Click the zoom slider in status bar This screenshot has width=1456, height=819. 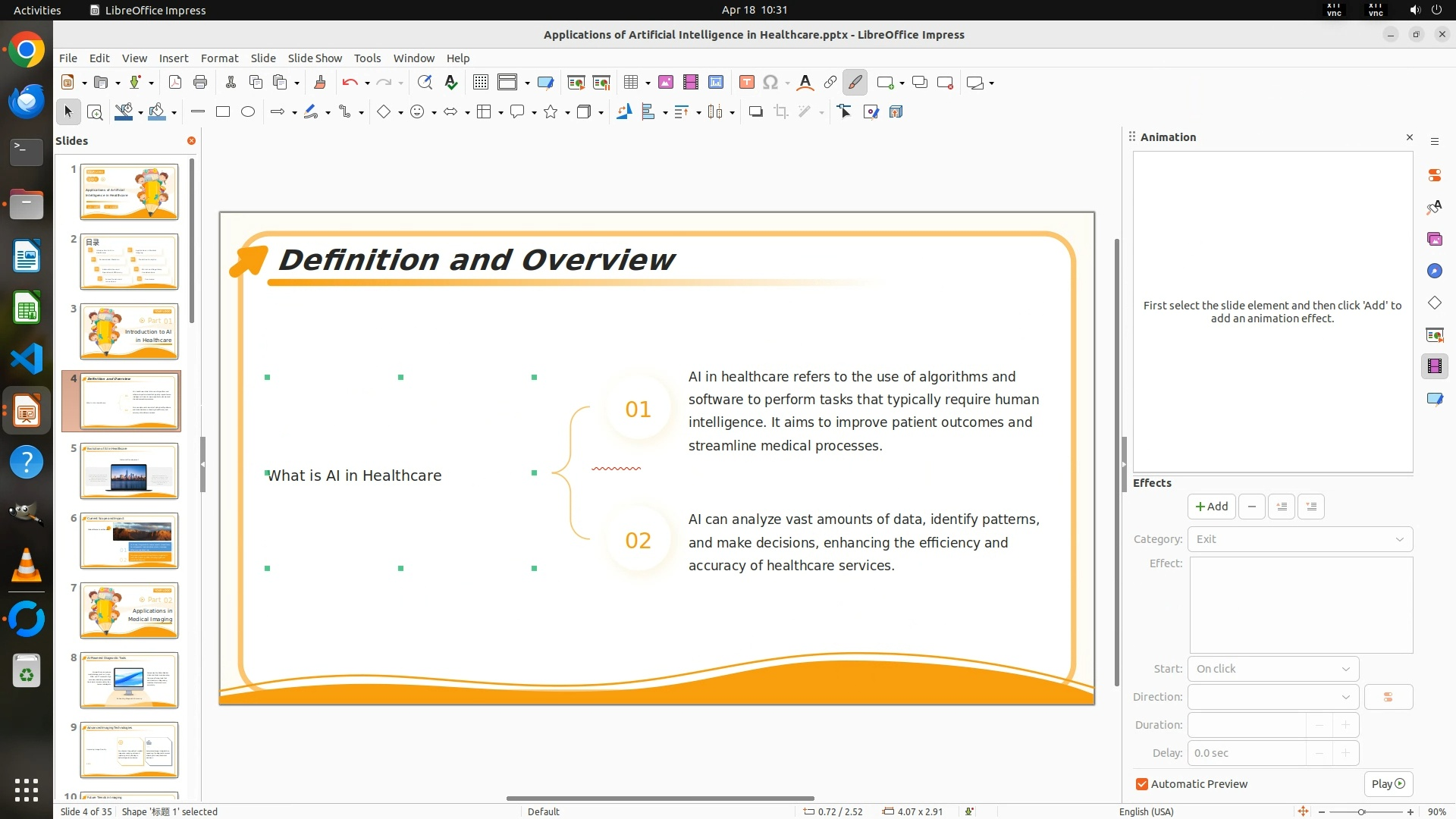pos(1362,811)
